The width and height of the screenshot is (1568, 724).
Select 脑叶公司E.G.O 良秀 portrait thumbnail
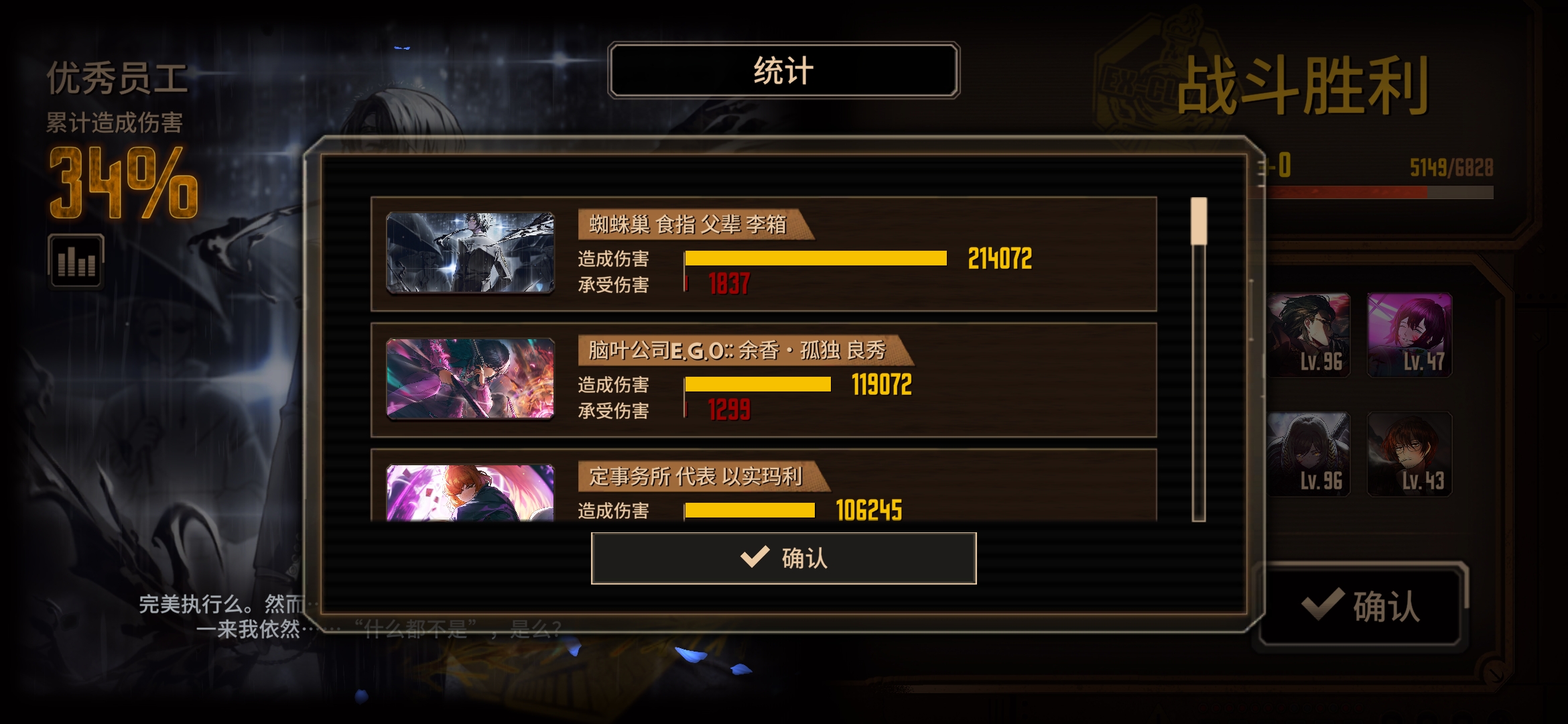pyautogui.click(x=470, y=379)
